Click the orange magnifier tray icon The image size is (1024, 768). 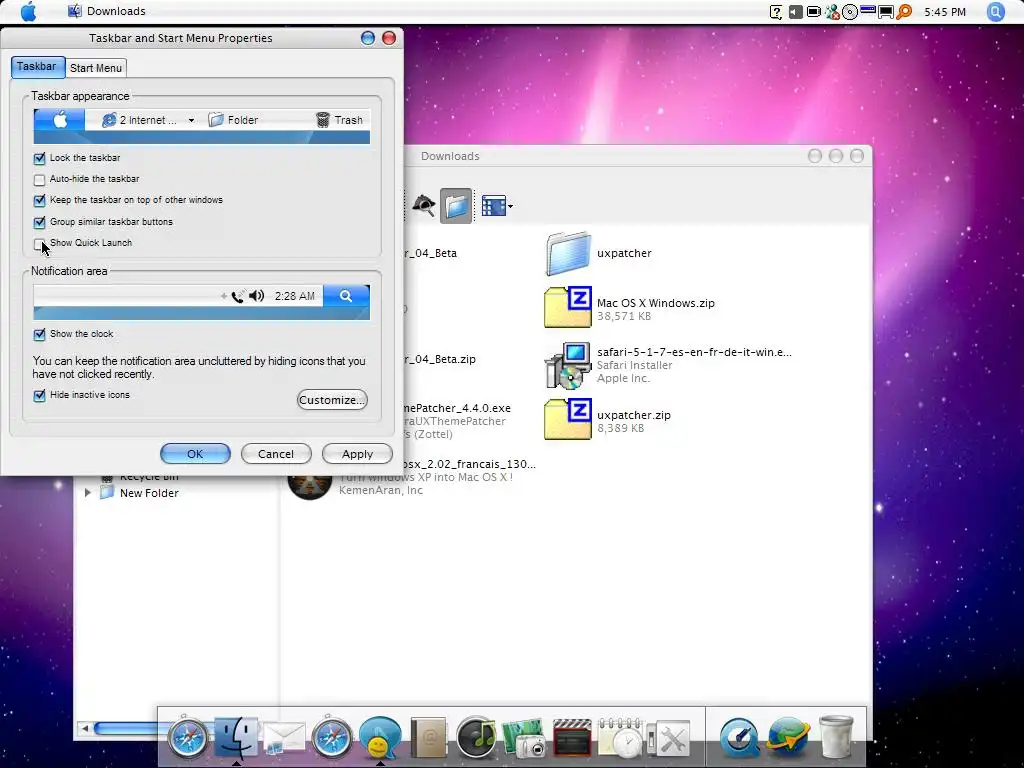pos(904,12)
